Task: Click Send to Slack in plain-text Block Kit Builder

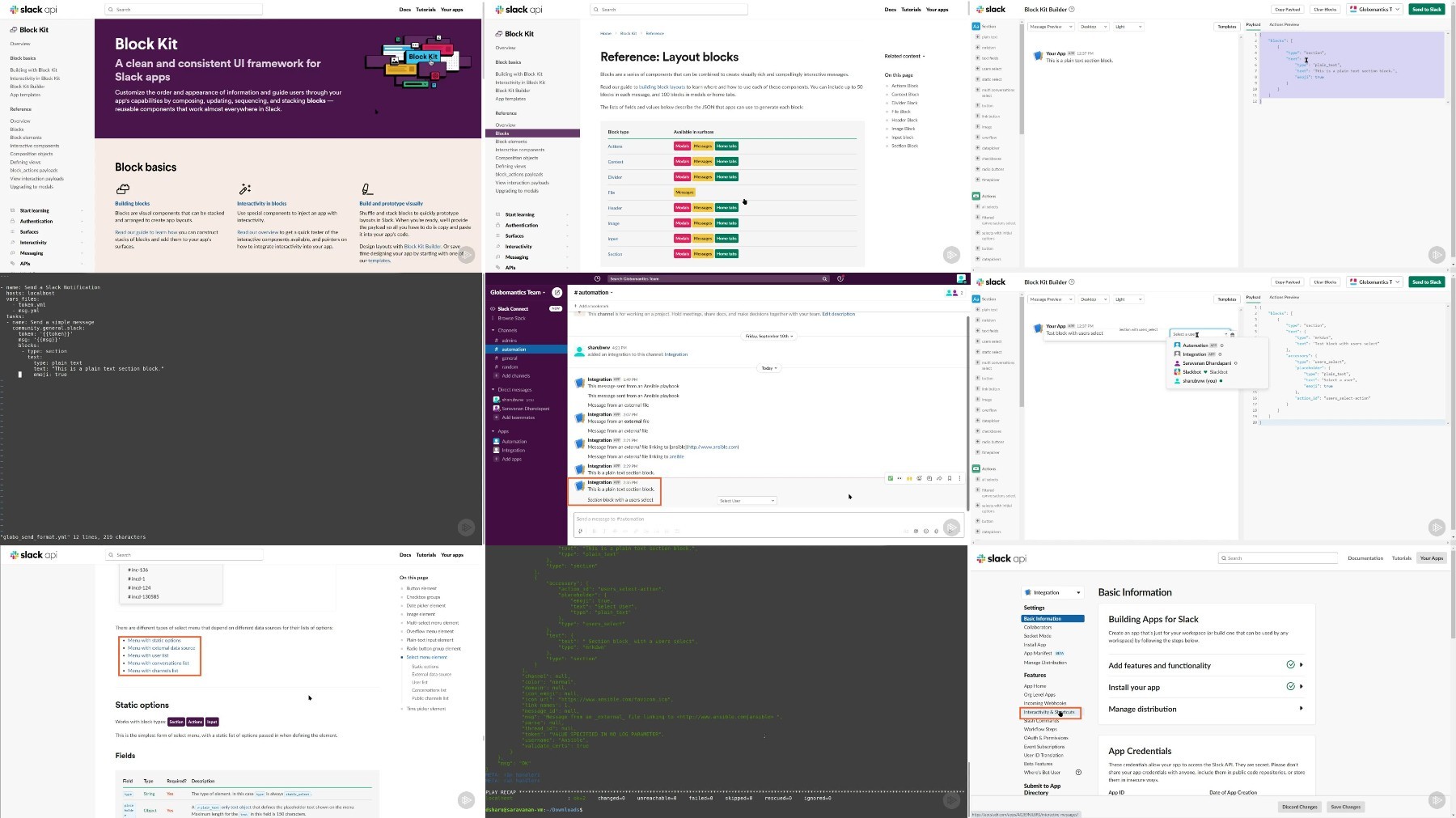Action: click(1427, 10)
